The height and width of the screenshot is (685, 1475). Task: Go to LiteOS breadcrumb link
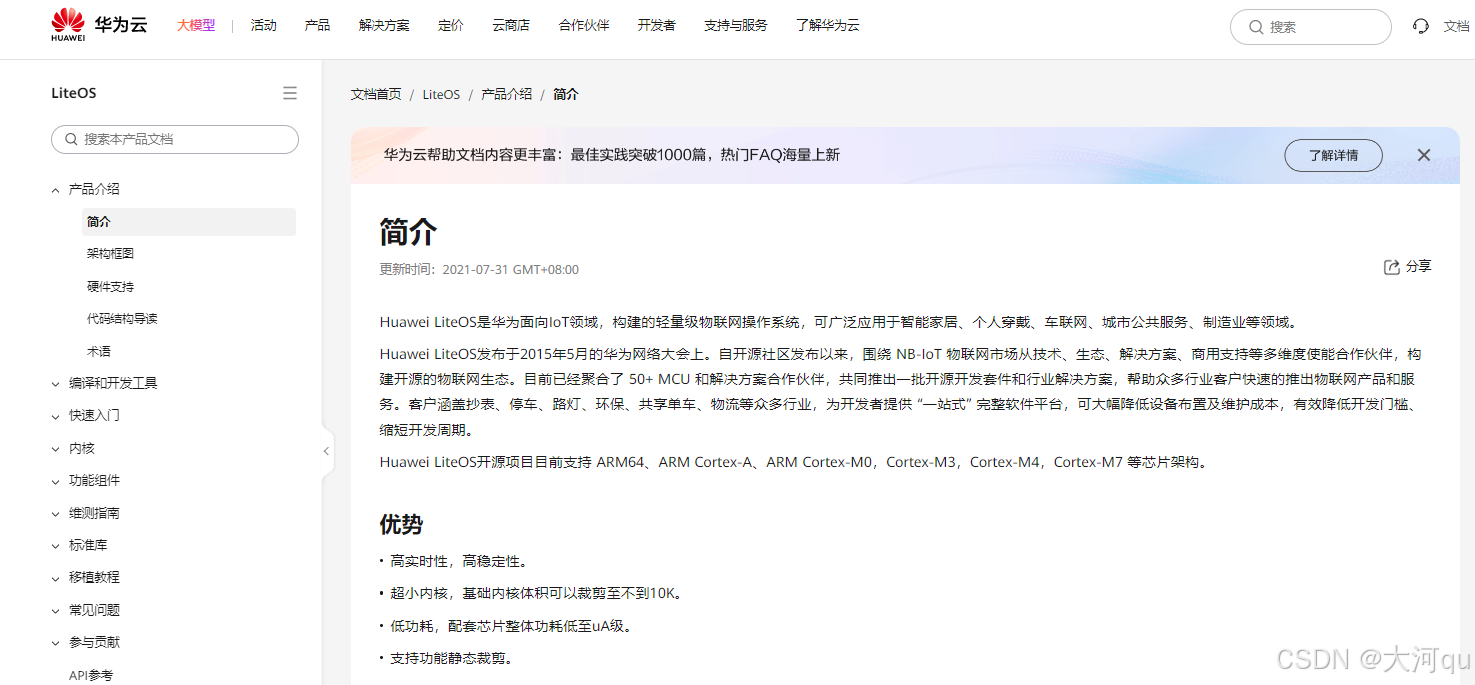tap(441, 94)
